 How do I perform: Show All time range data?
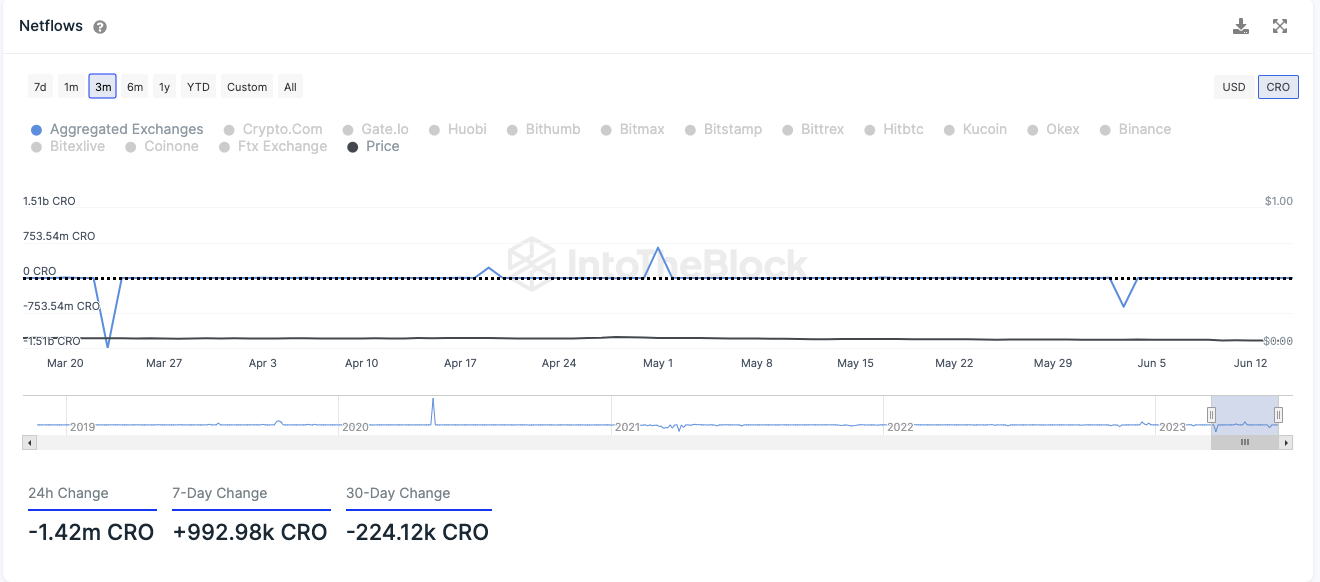coord(290,87)
